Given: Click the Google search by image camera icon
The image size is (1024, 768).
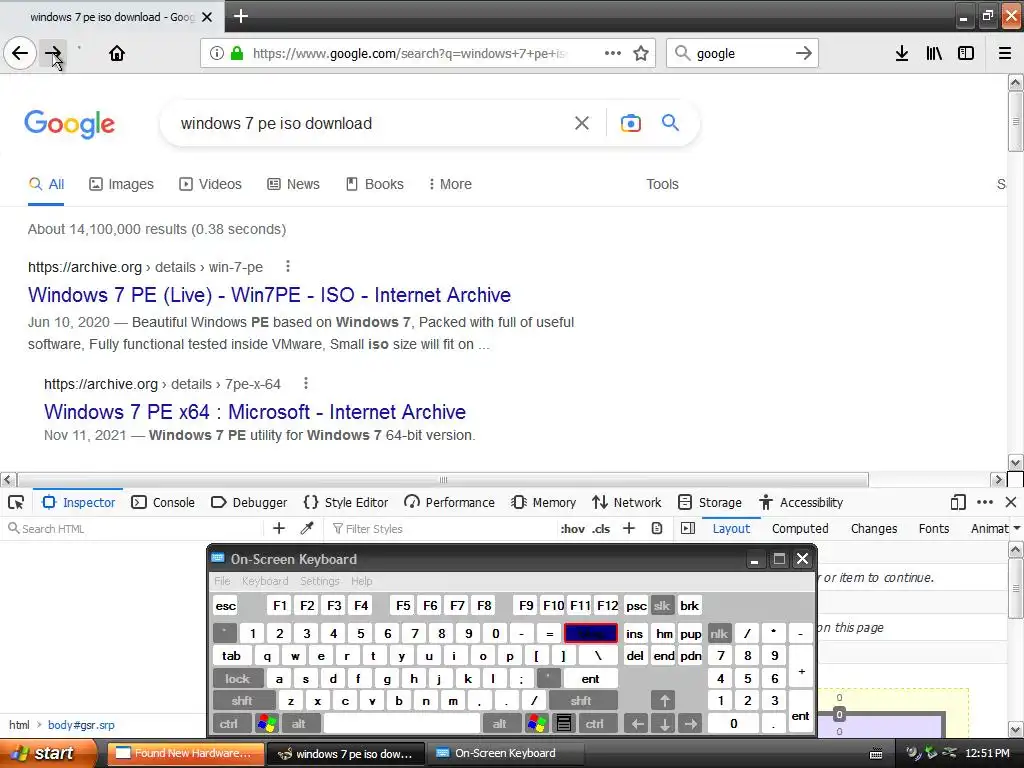Looking at the screenshot, I should coord(631,123).
